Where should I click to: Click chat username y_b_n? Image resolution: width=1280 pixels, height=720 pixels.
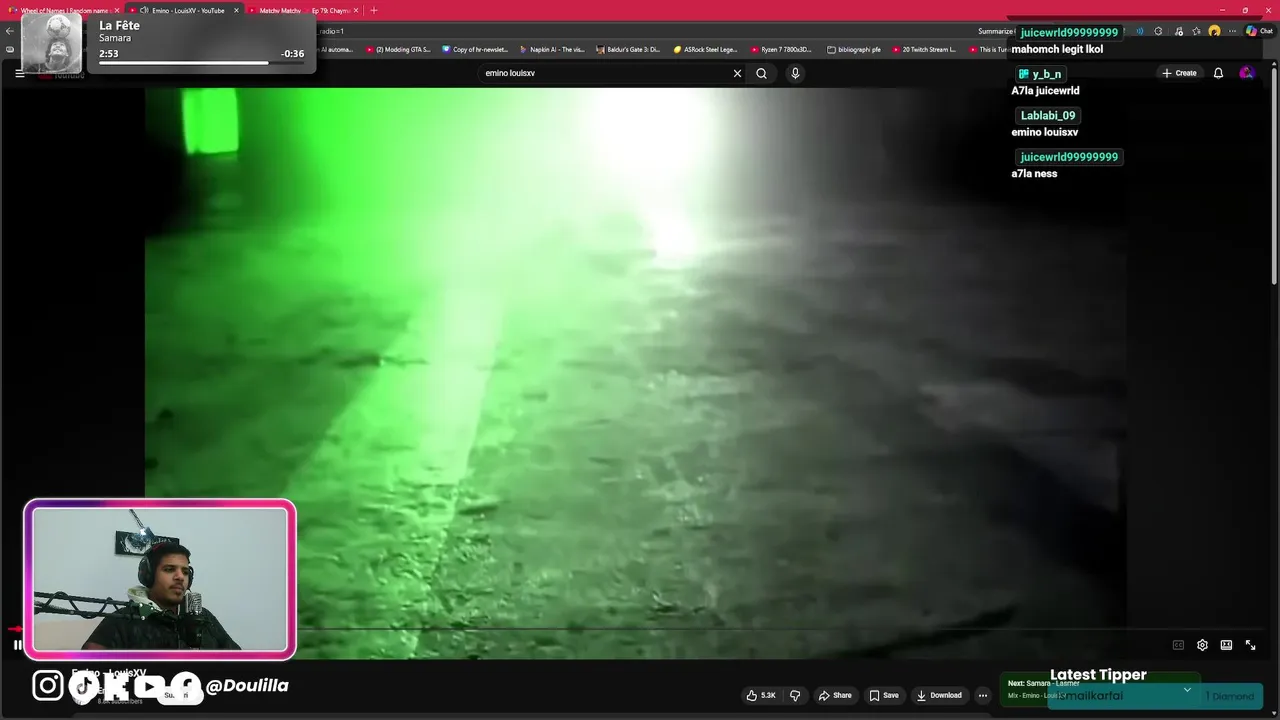(1040, 74)
